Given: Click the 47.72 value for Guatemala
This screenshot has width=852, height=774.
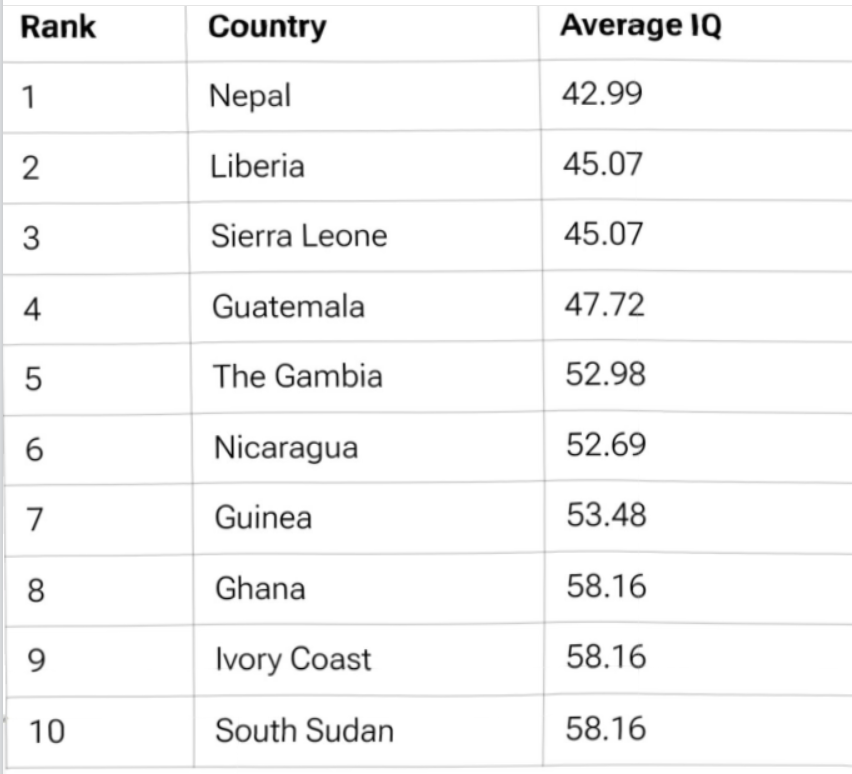Looking at the screenshot, I should point(603,304).
